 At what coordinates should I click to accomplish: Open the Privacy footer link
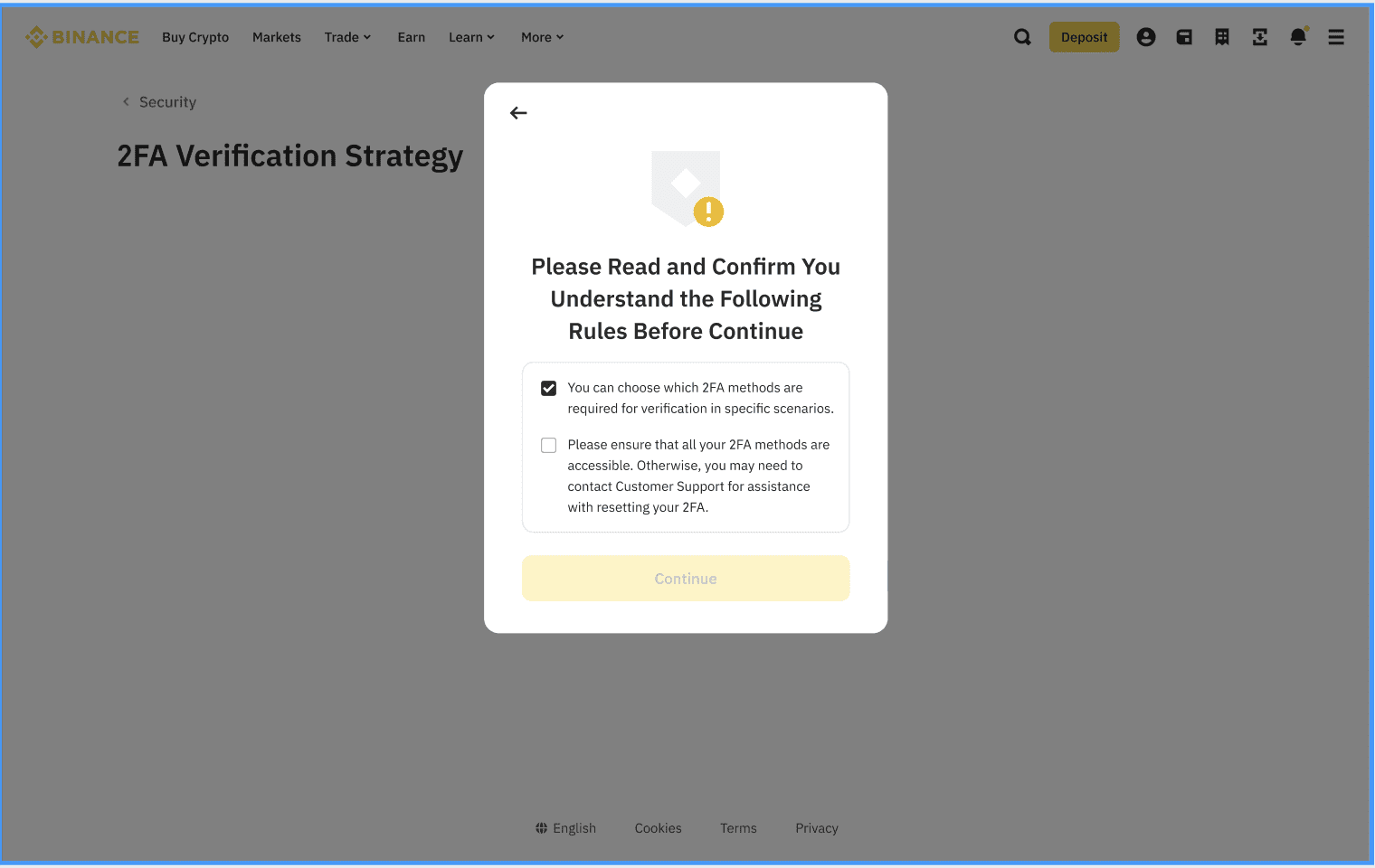point(817,828)
